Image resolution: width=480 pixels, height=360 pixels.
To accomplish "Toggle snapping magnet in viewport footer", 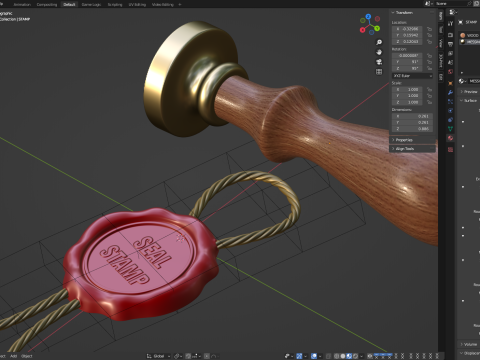I will pyautogui.click(x=189, y=356).
